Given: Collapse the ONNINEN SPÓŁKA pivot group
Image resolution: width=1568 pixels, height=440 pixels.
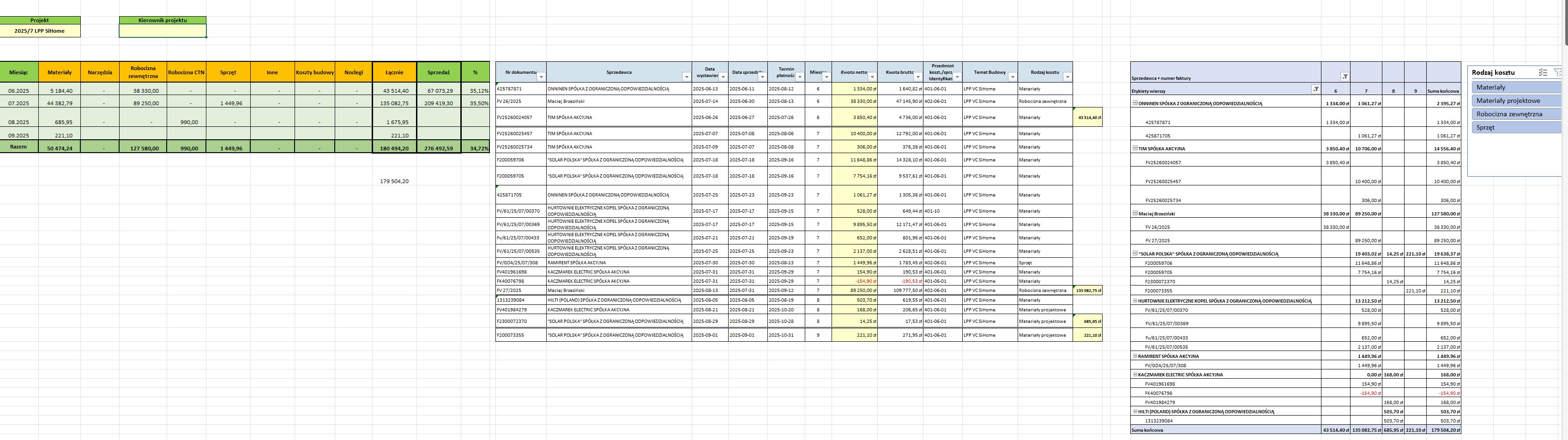Looking at the screenshot, I should (1134, 103).
